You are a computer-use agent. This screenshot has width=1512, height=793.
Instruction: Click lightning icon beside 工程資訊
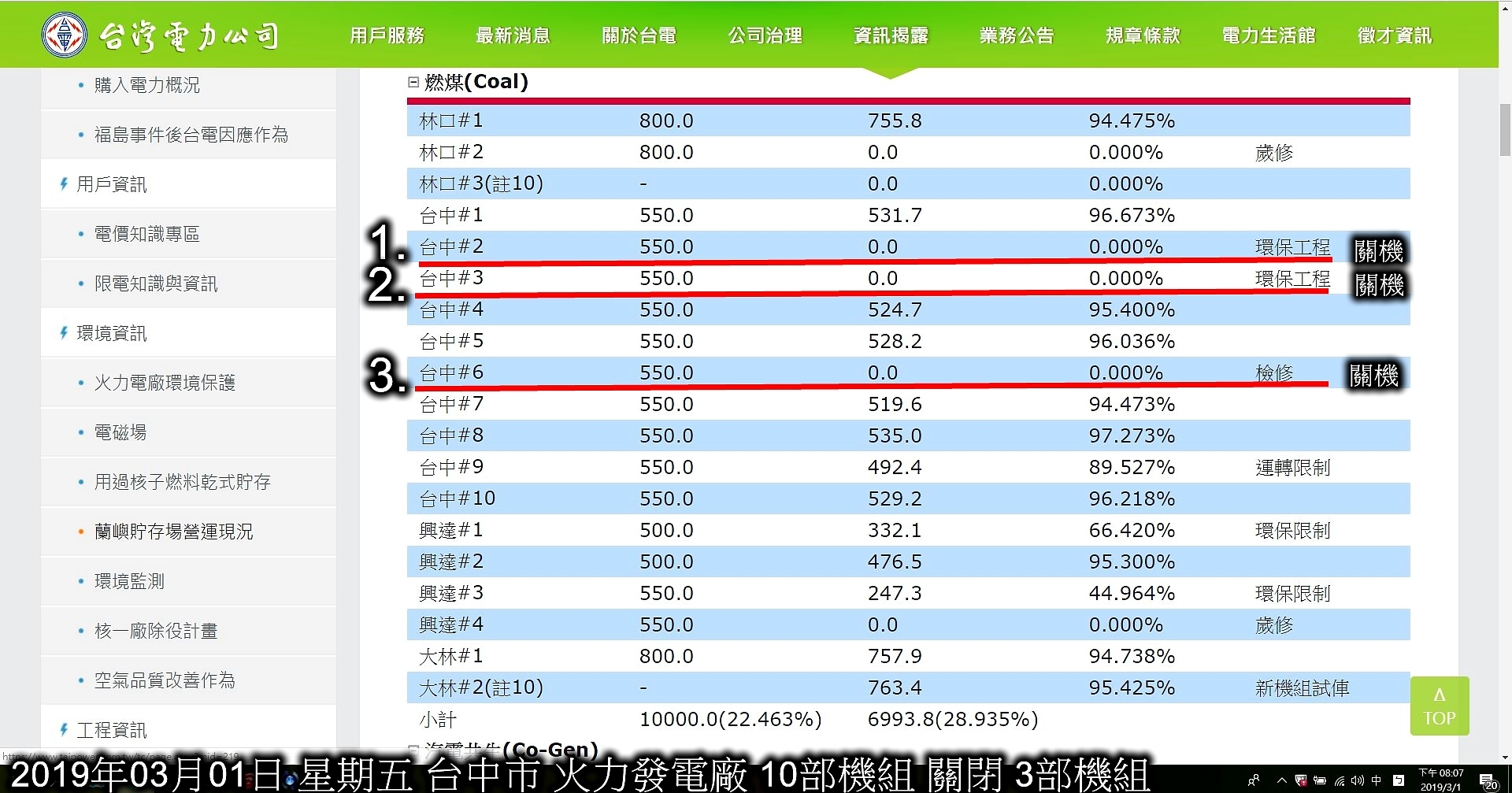click(x=64, y=729)
